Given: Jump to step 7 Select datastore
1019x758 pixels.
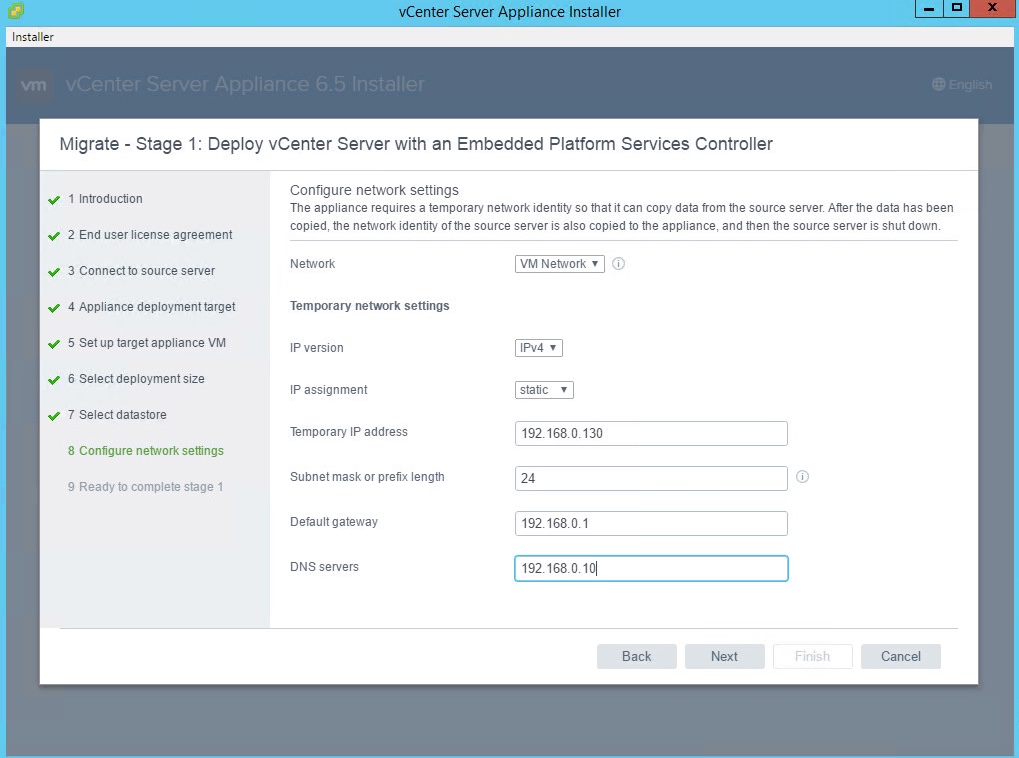Looking at the screenshot, I should pos(122,415).
